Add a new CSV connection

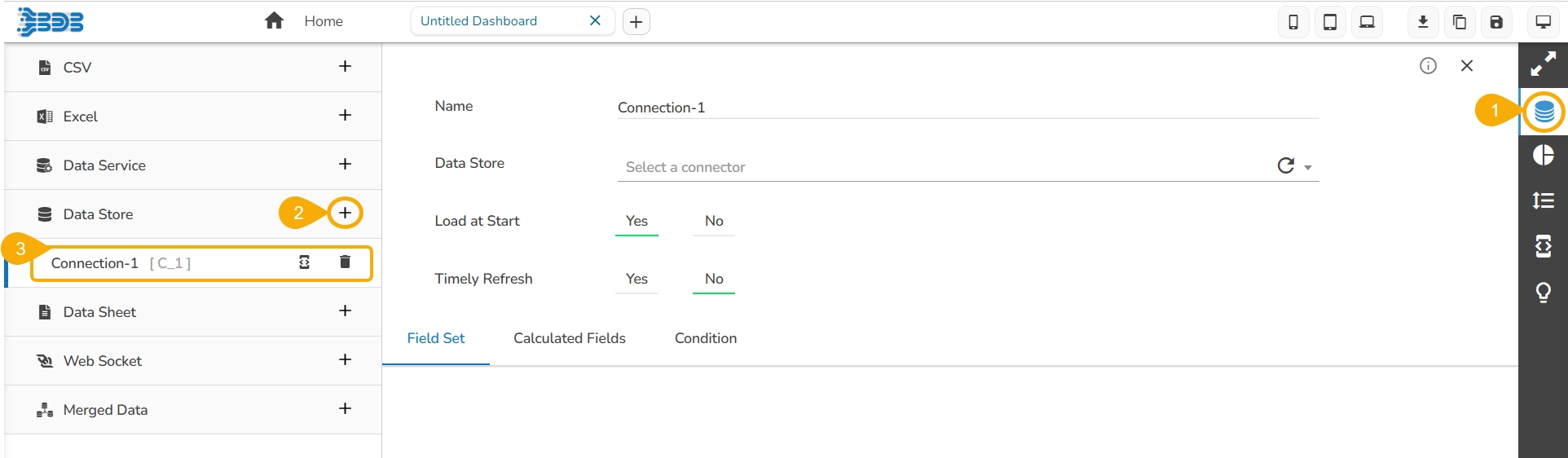(x=346, y=67)
